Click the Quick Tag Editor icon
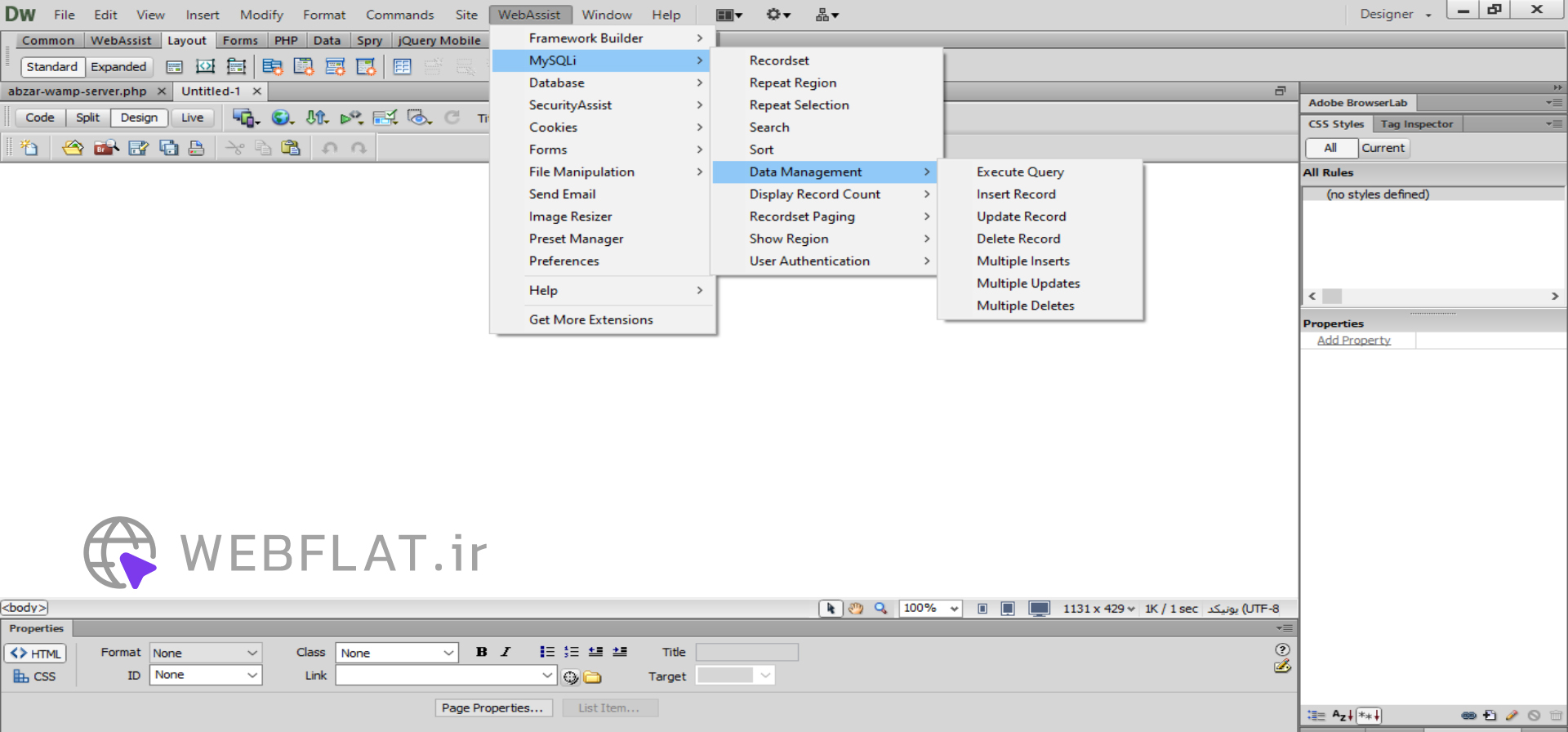This screenshot has width=1568, height=732. click(1282, 667)
